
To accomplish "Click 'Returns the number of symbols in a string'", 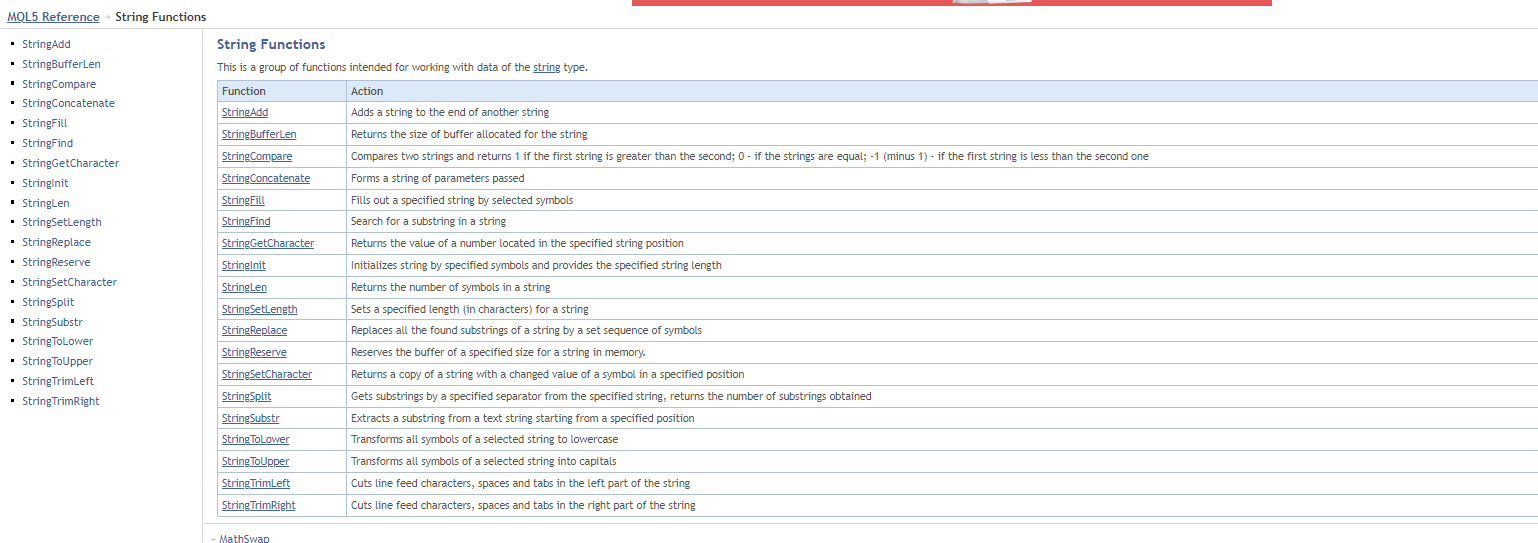I will pyautogui.click(x=451, y=287).
